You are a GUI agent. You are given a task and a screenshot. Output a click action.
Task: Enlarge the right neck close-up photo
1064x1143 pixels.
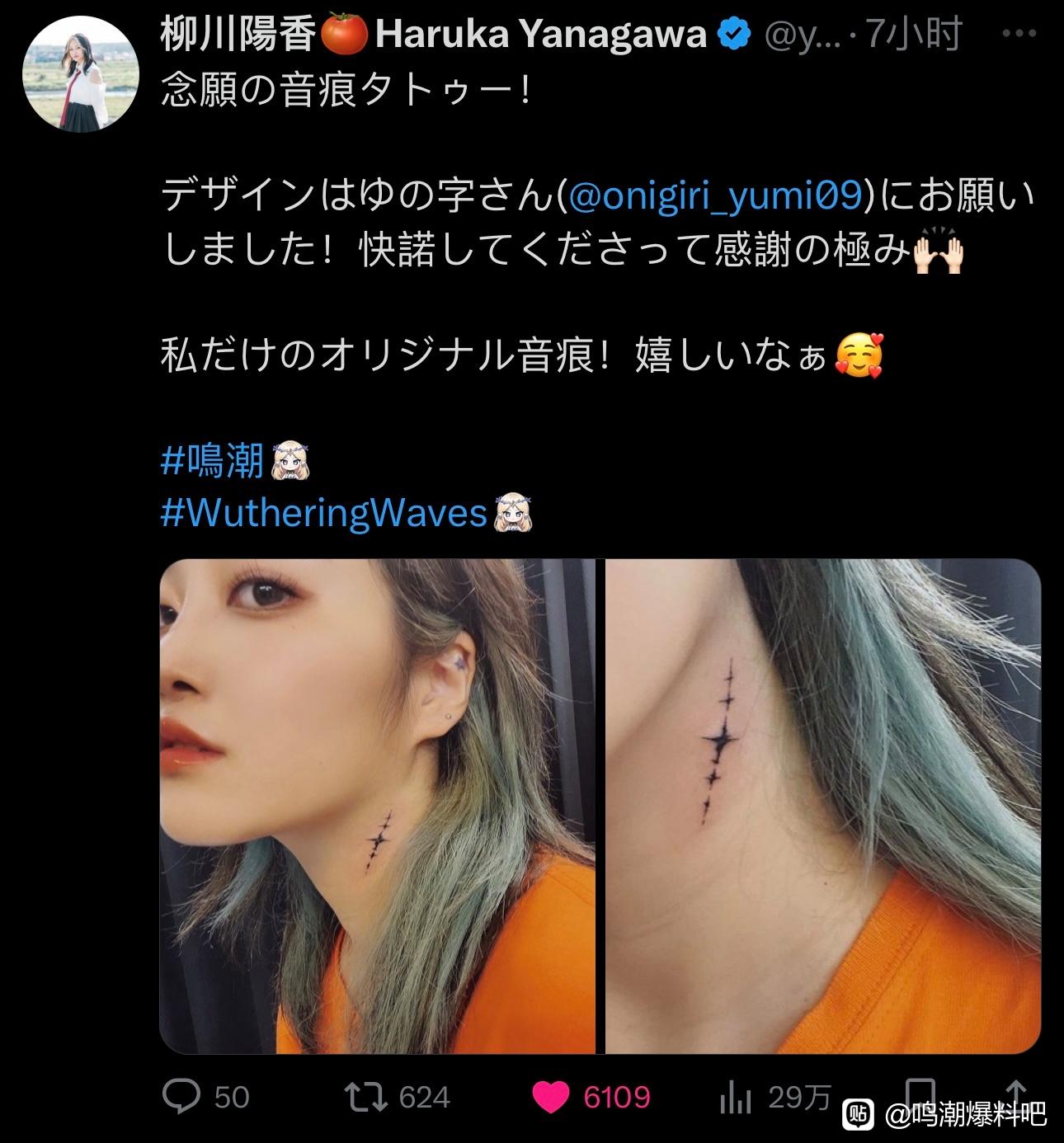pyautogui.click(x=823, y=806)
